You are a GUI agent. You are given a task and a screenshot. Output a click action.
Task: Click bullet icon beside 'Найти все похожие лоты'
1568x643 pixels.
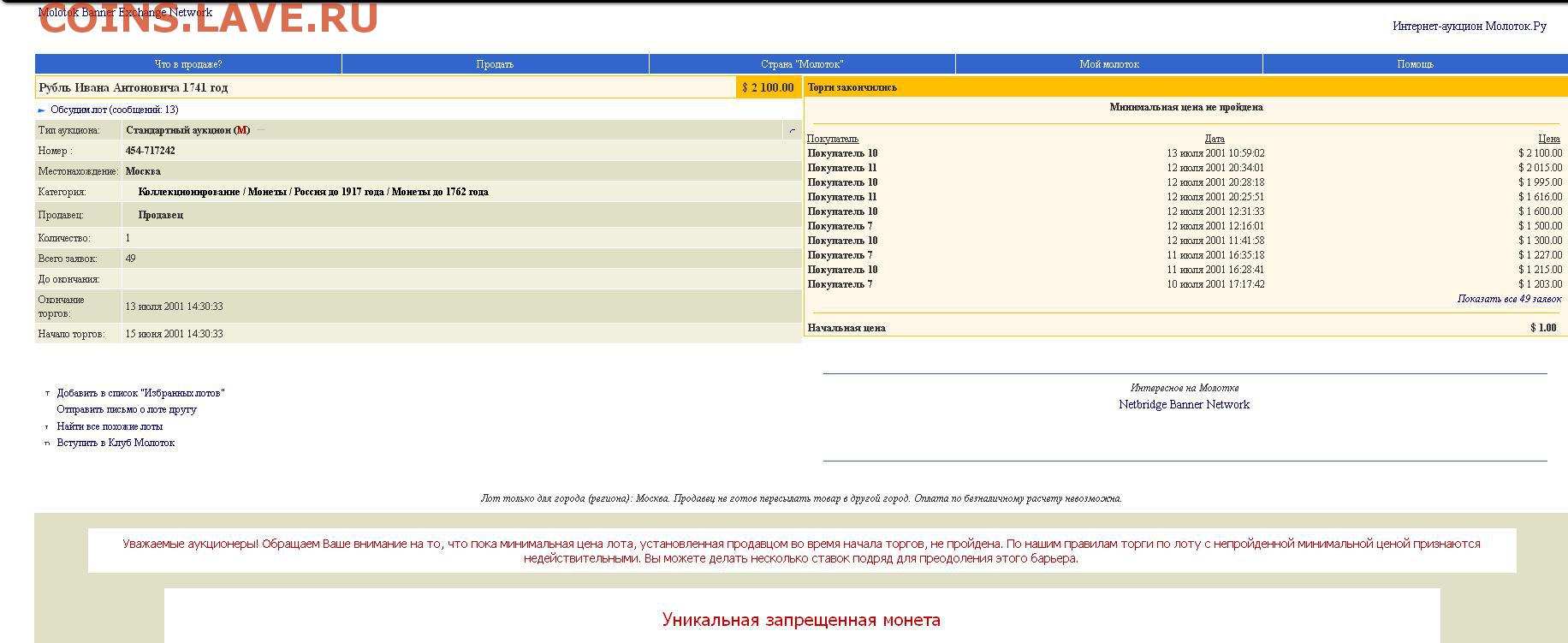[47, 426]
